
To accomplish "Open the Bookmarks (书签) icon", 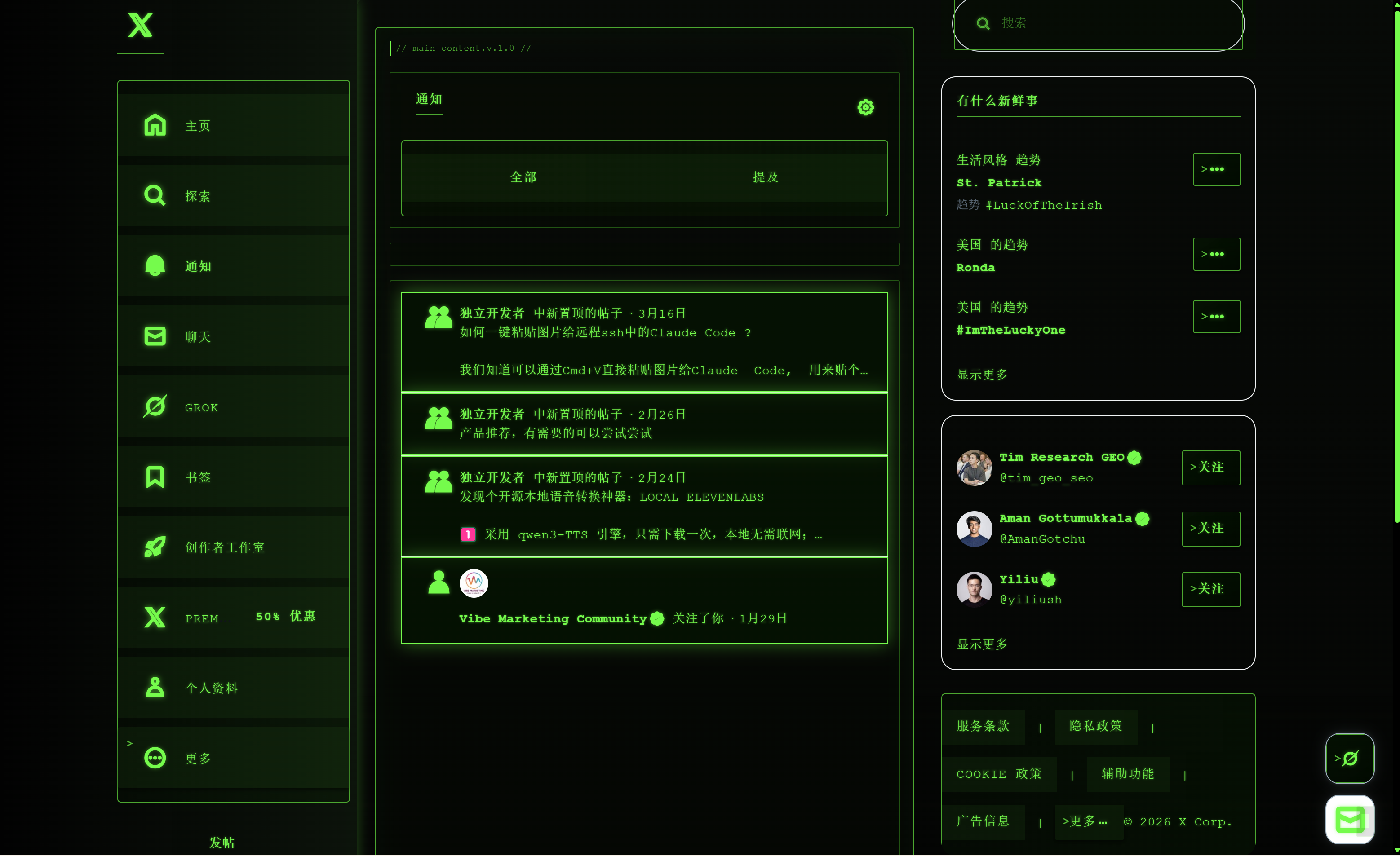I will click(155, 477).
